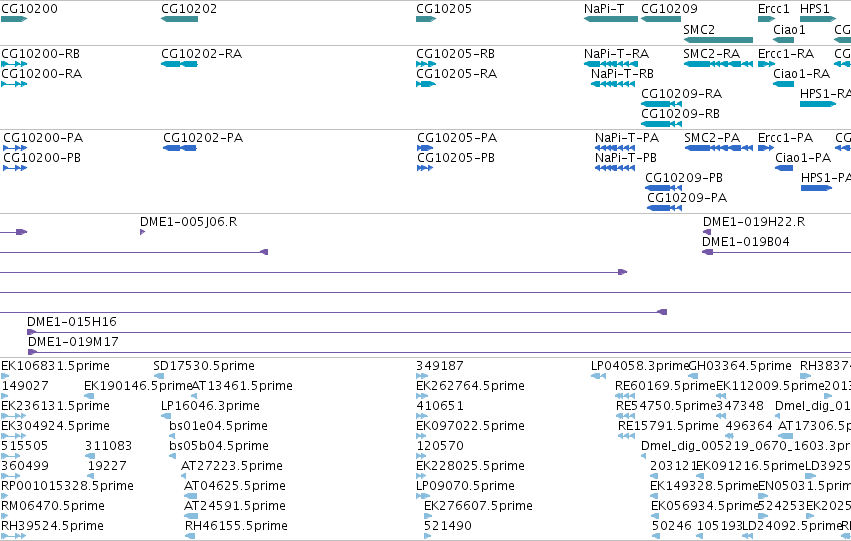The height and width of the screenshot is (541, 851).
Task: Click EST LP09070.5prime
Action: (x=465, y=486)
